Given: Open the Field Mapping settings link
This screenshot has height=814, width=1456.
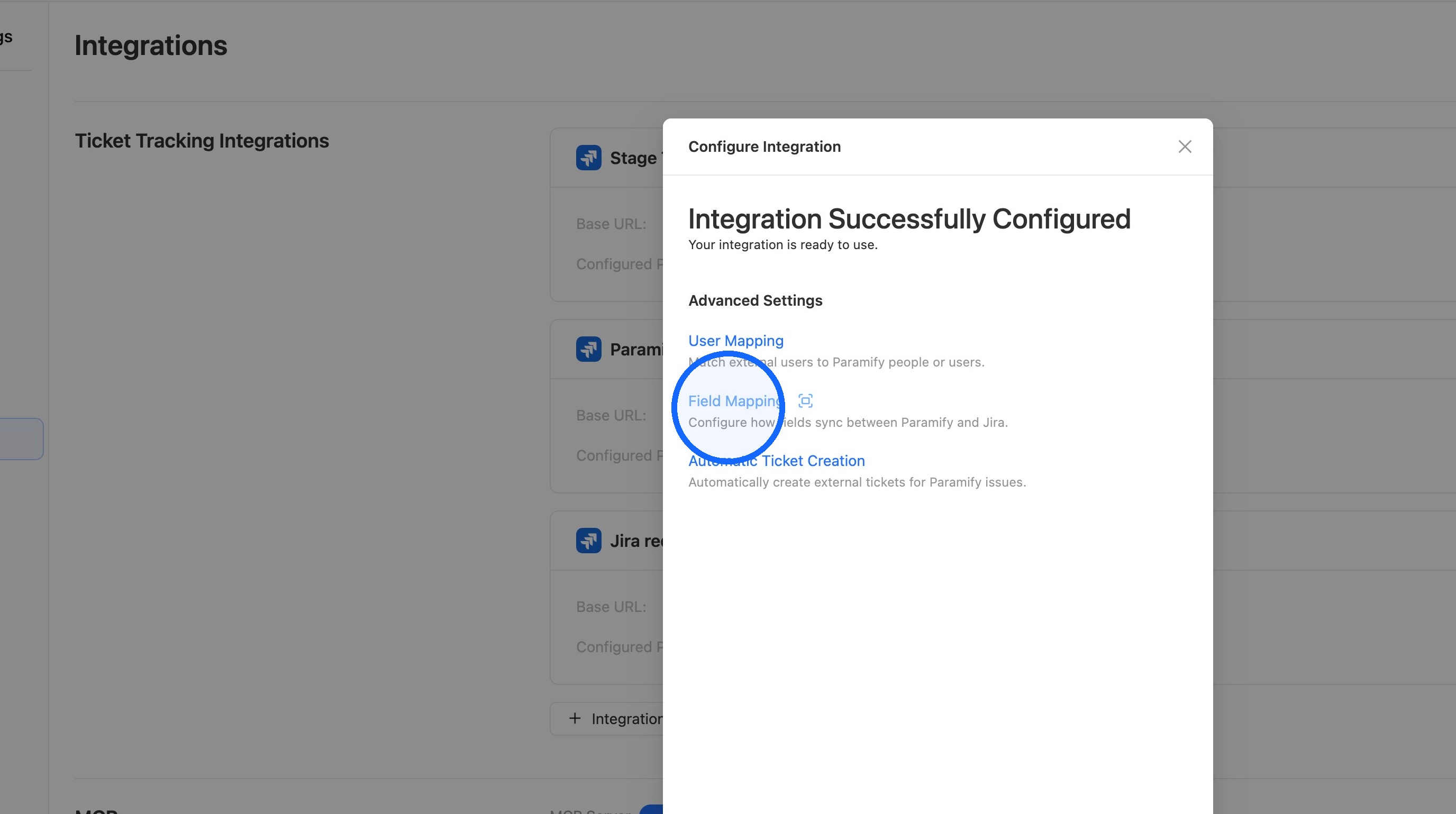Looking at the screenshot, I should click(736, 401).
